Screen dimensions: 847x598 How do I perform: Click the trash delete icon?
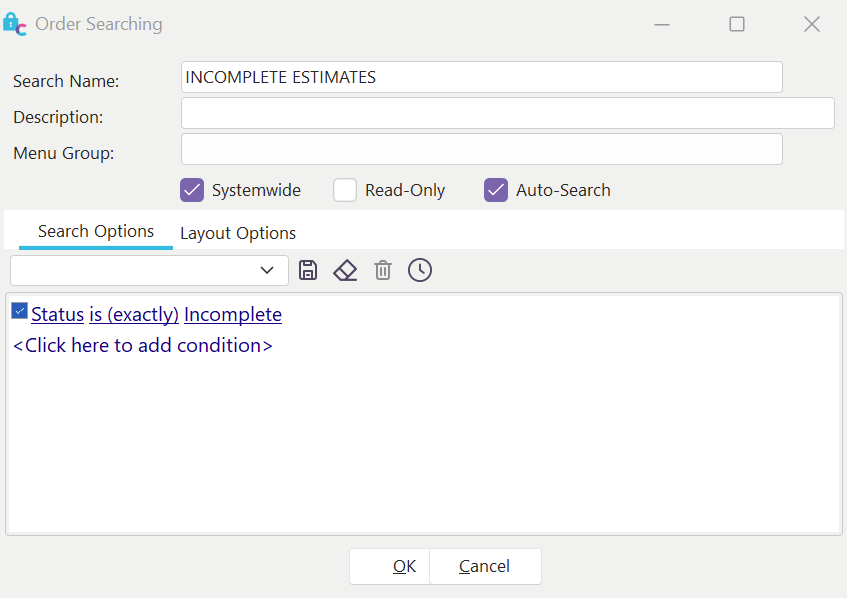click(383, 270)
